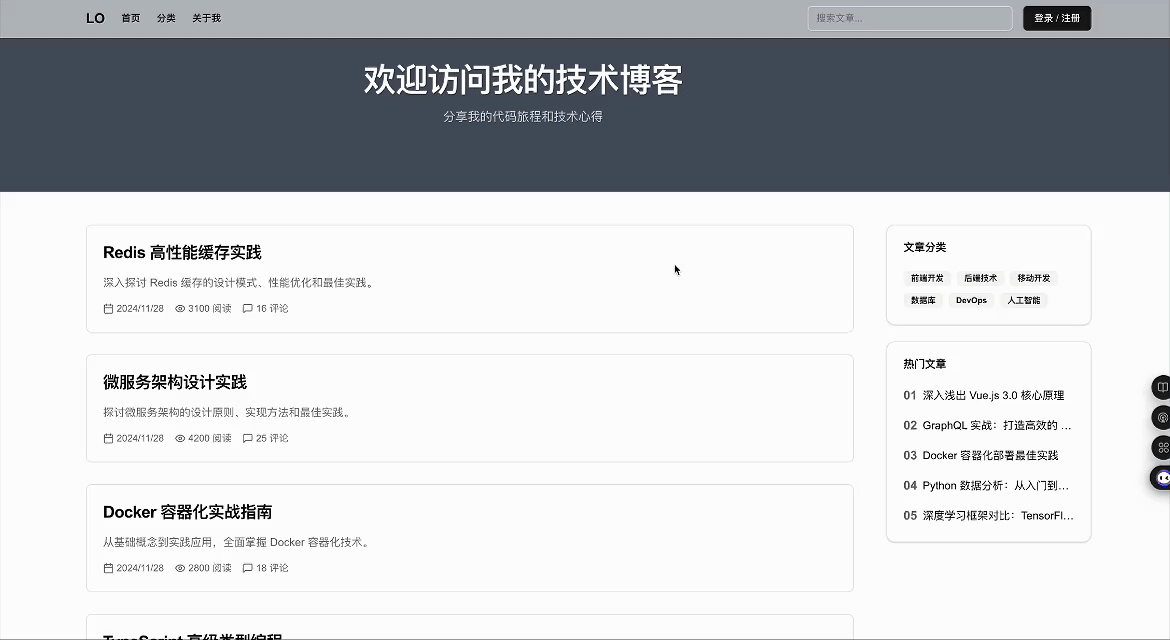Open the Redis 高性能缓存实践 article
Image resolution: width=1170 pixels, height=640 pixels.
point(182,253)
